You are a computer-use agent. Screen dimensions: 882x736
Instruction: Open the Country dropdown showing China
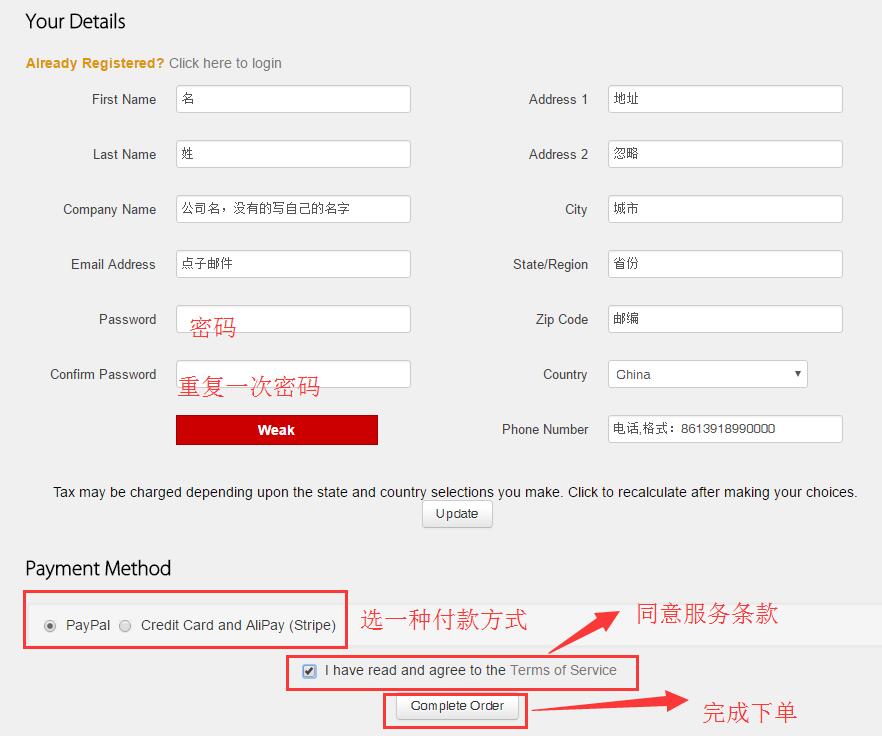tap(707, 374)
